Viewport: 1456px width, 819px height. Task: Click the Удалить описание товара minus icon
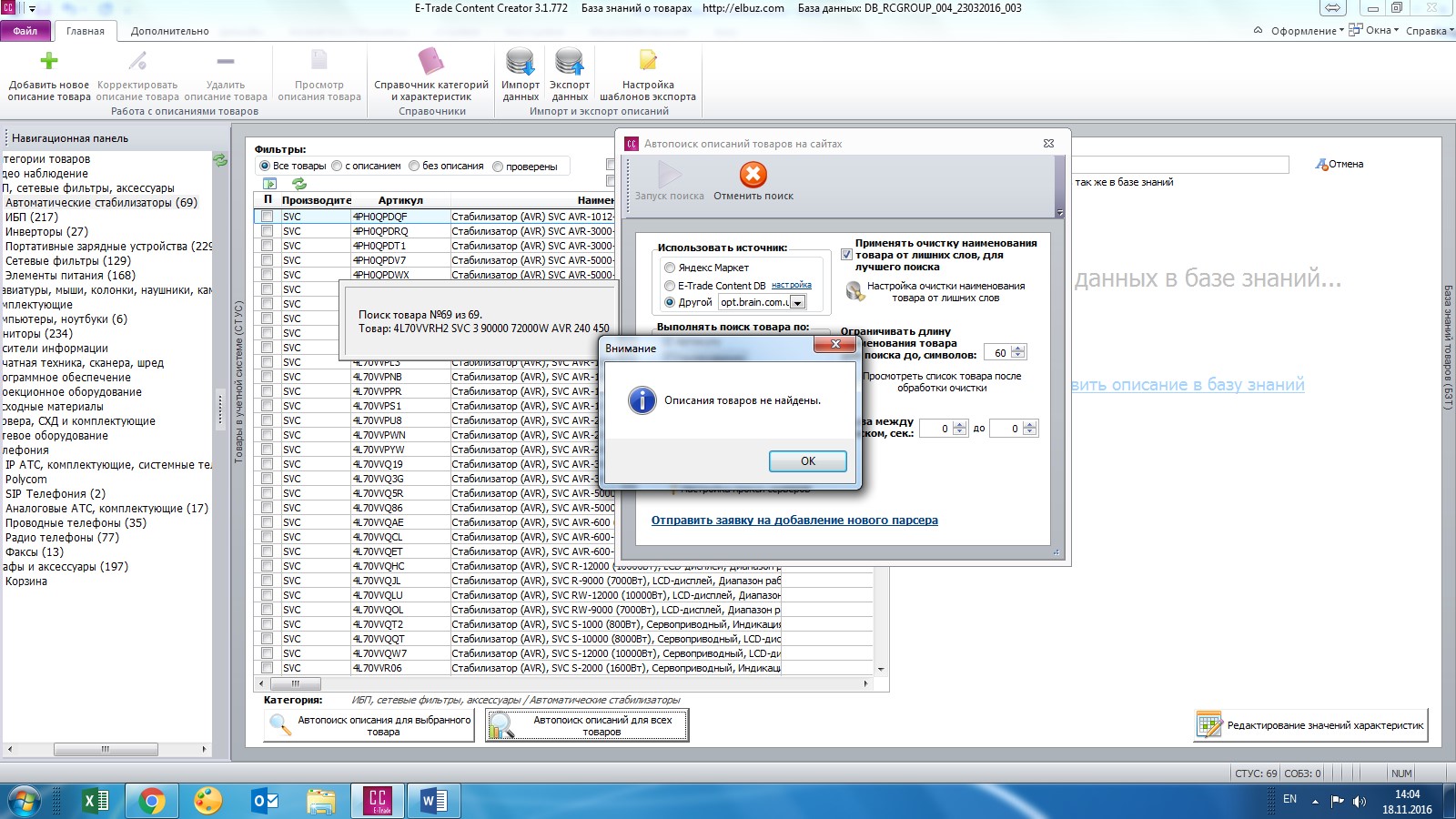[226, 61]
